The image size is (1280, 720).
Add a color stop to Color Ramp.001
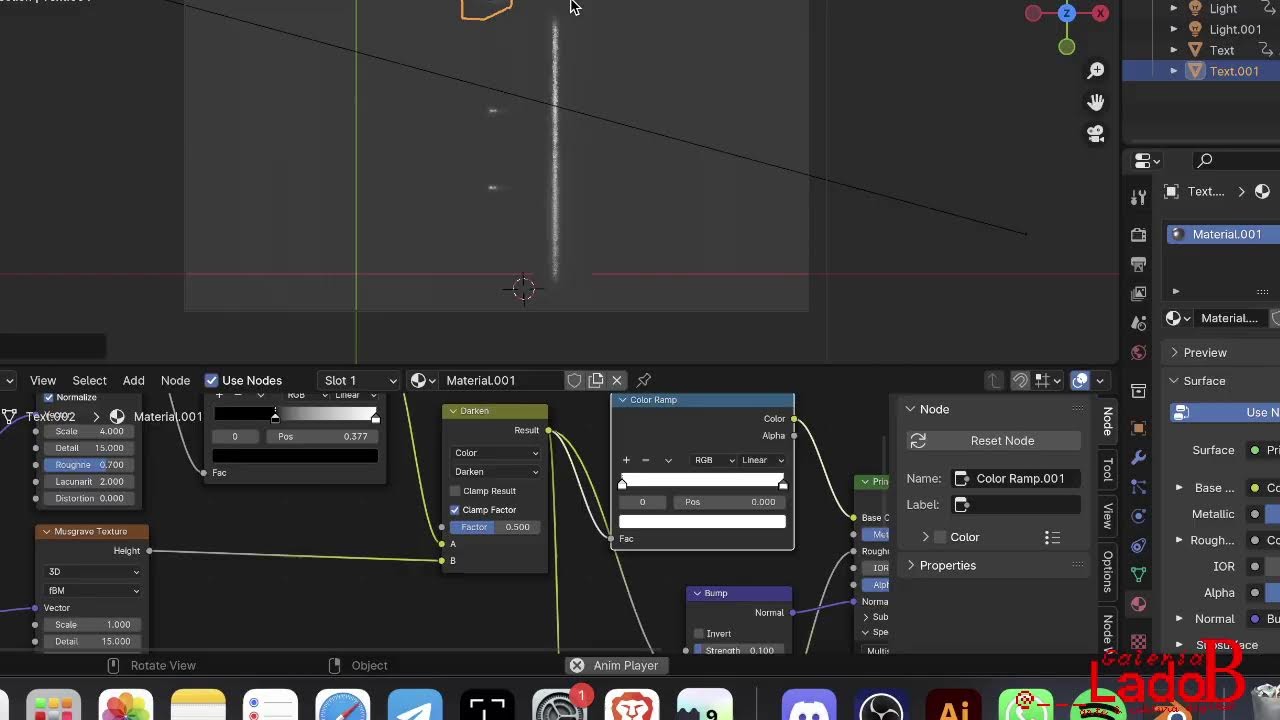point(626,460)
